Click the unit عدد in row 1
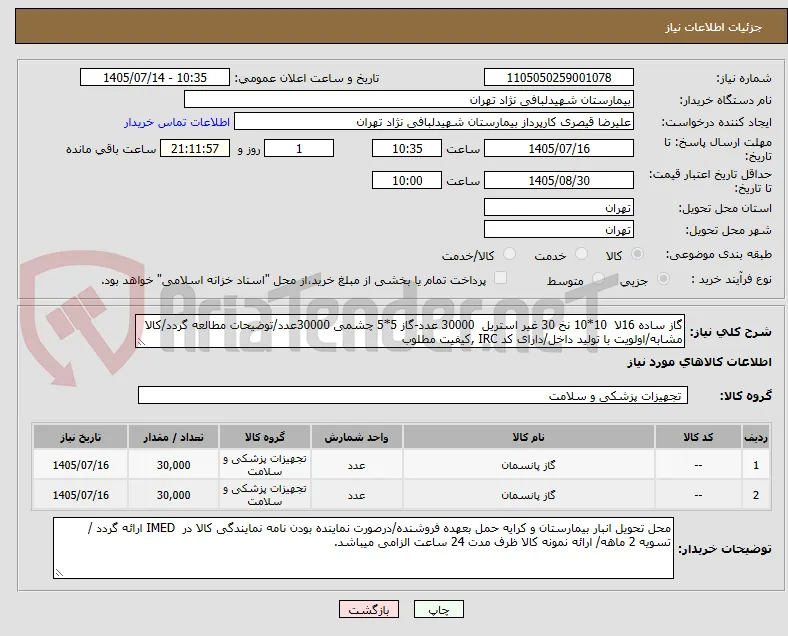Screen dimensions: 788x636 coord(356,466)
